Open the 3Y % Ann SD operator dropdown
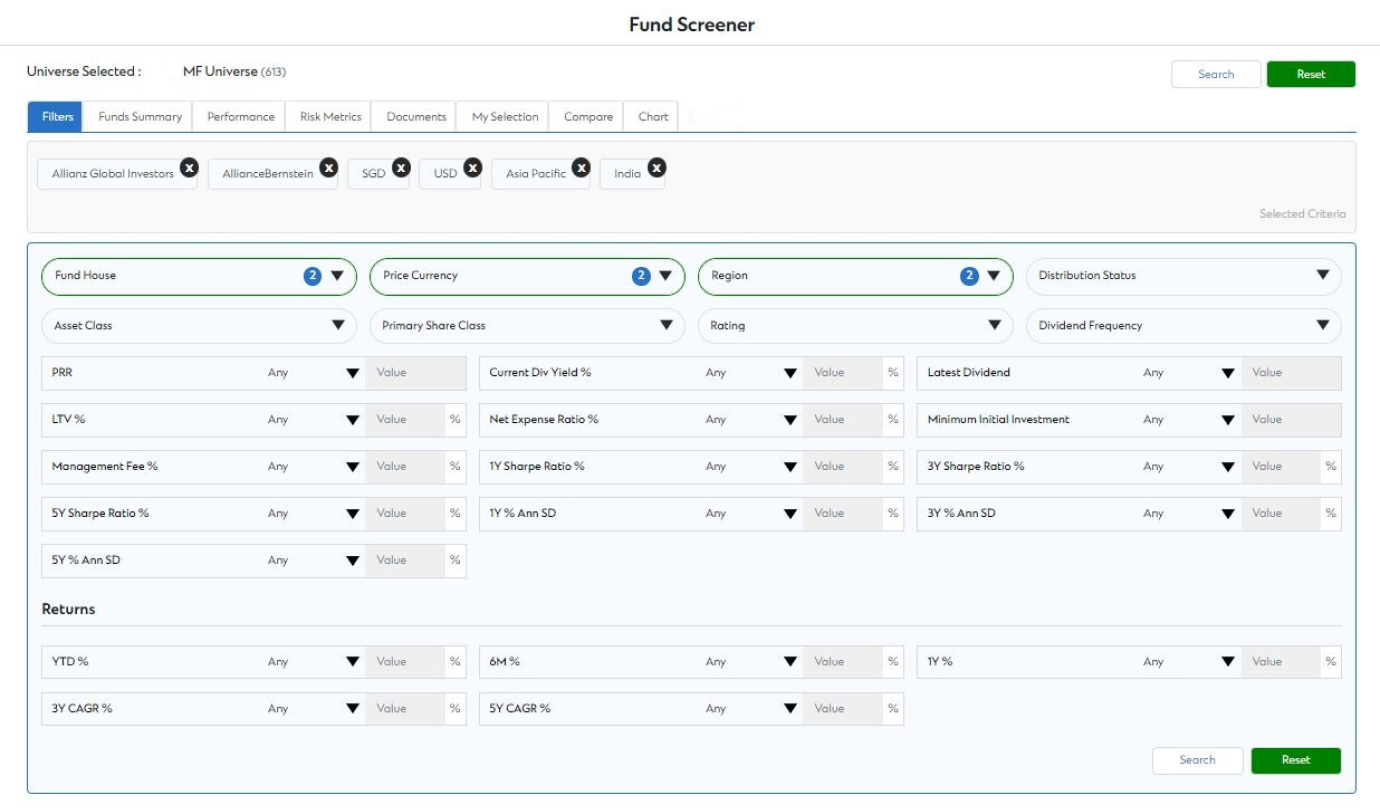 1188,514
